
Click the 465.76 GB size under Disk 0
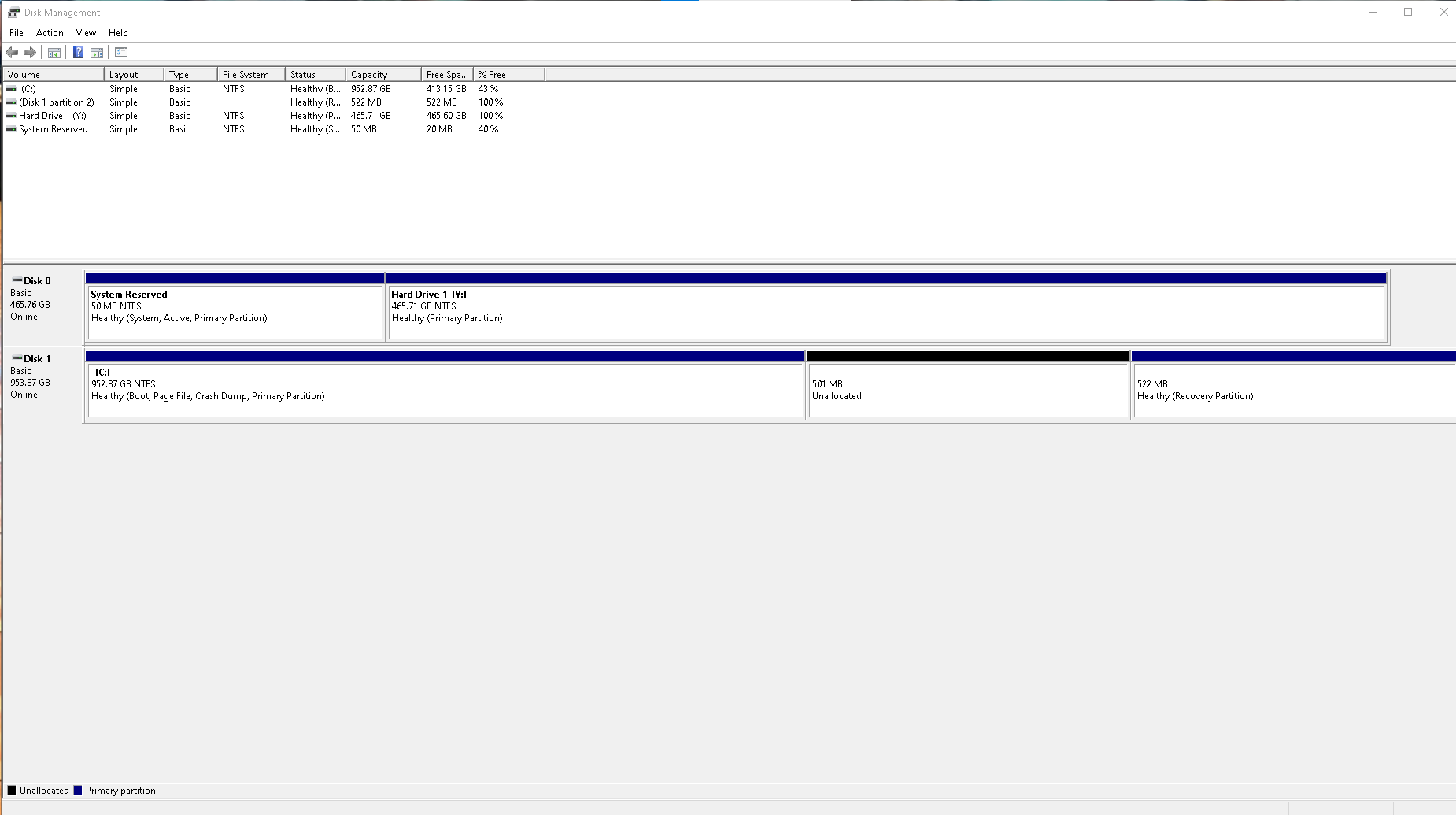pos(30,305)
